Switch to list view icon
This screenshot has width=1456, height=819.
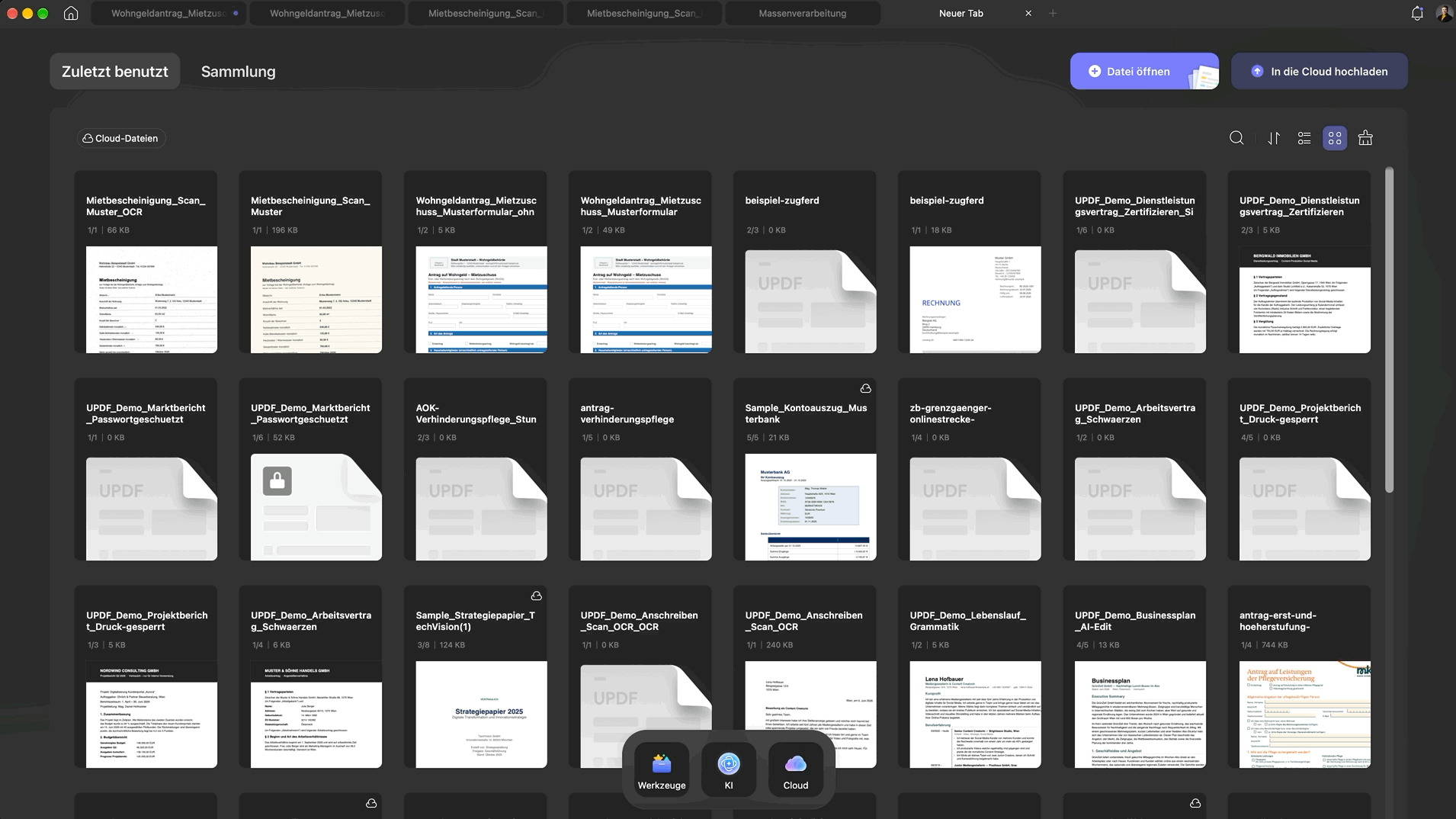(1304, 138)
